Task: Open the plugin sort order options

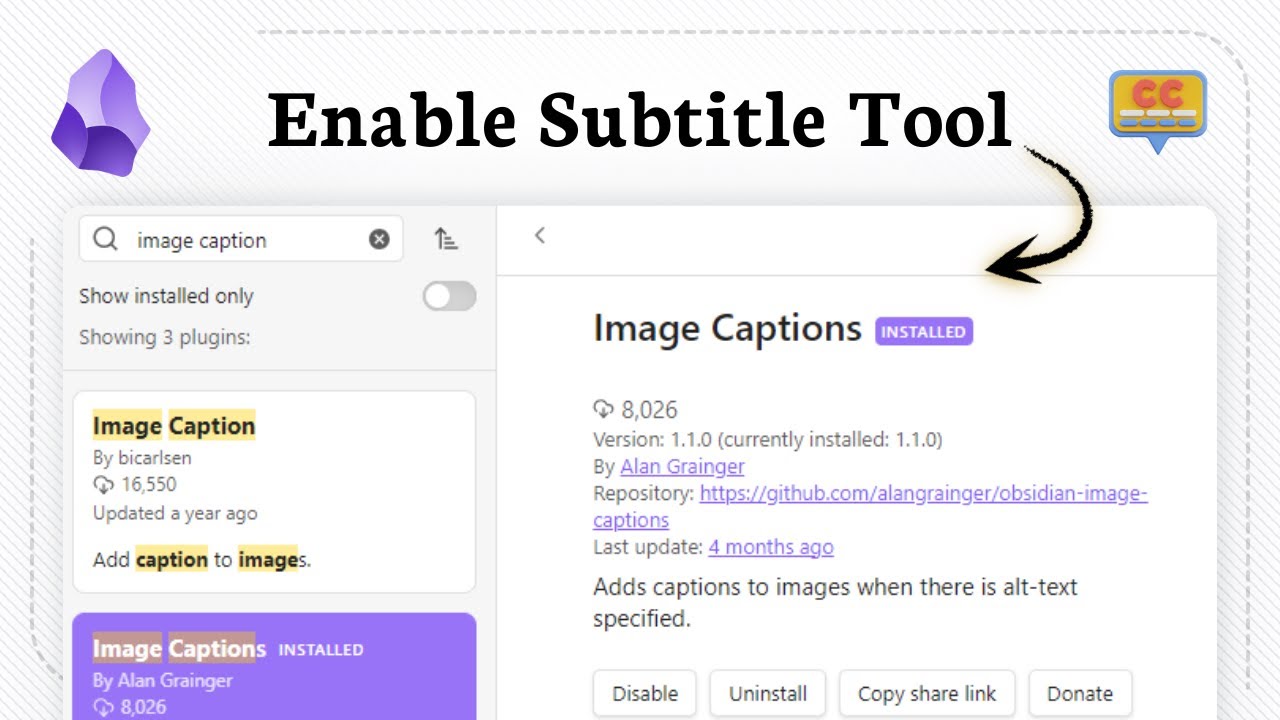Action: pos(445,239)
